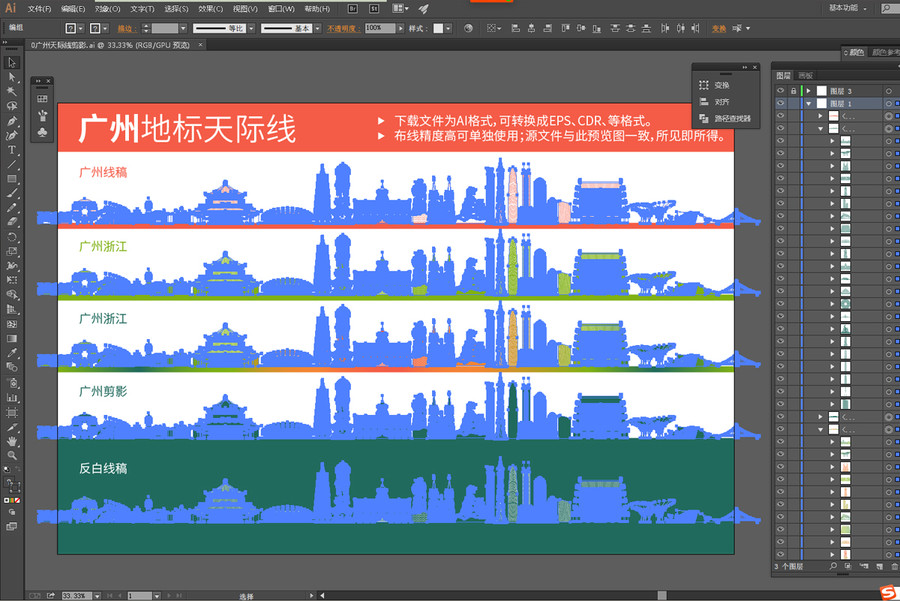
Task: Click locate object magnifier in layers panel
Action: [833, 566]
